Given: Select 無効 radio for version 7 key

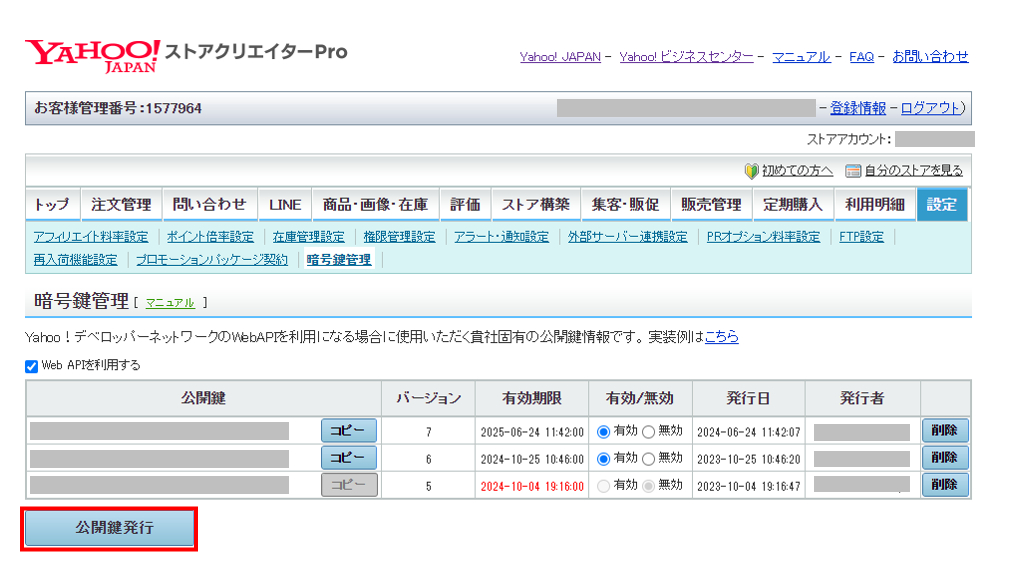Looking at the screenshot, I should pyautogui.click(x=649, y=432).
